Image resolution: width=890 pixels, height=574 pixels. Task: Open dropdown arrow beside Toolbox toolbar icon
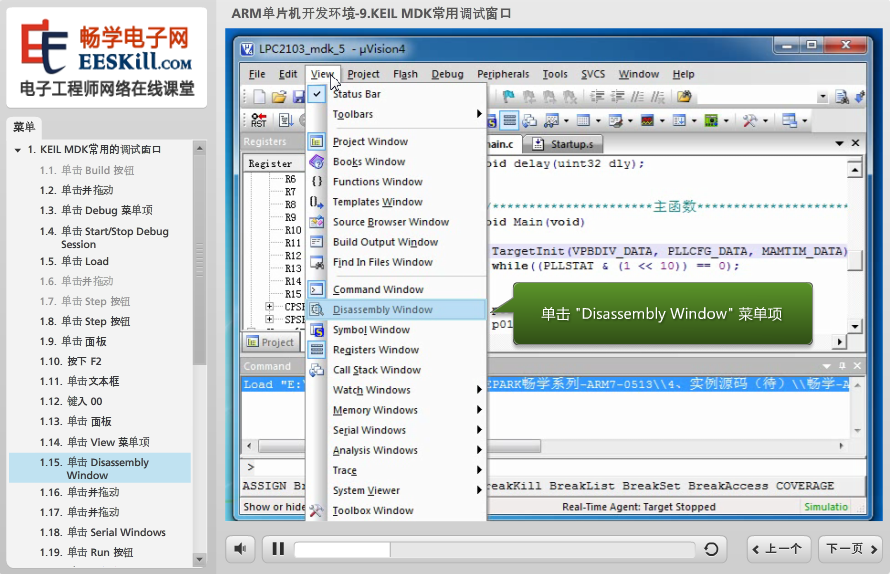pos(765,120)
